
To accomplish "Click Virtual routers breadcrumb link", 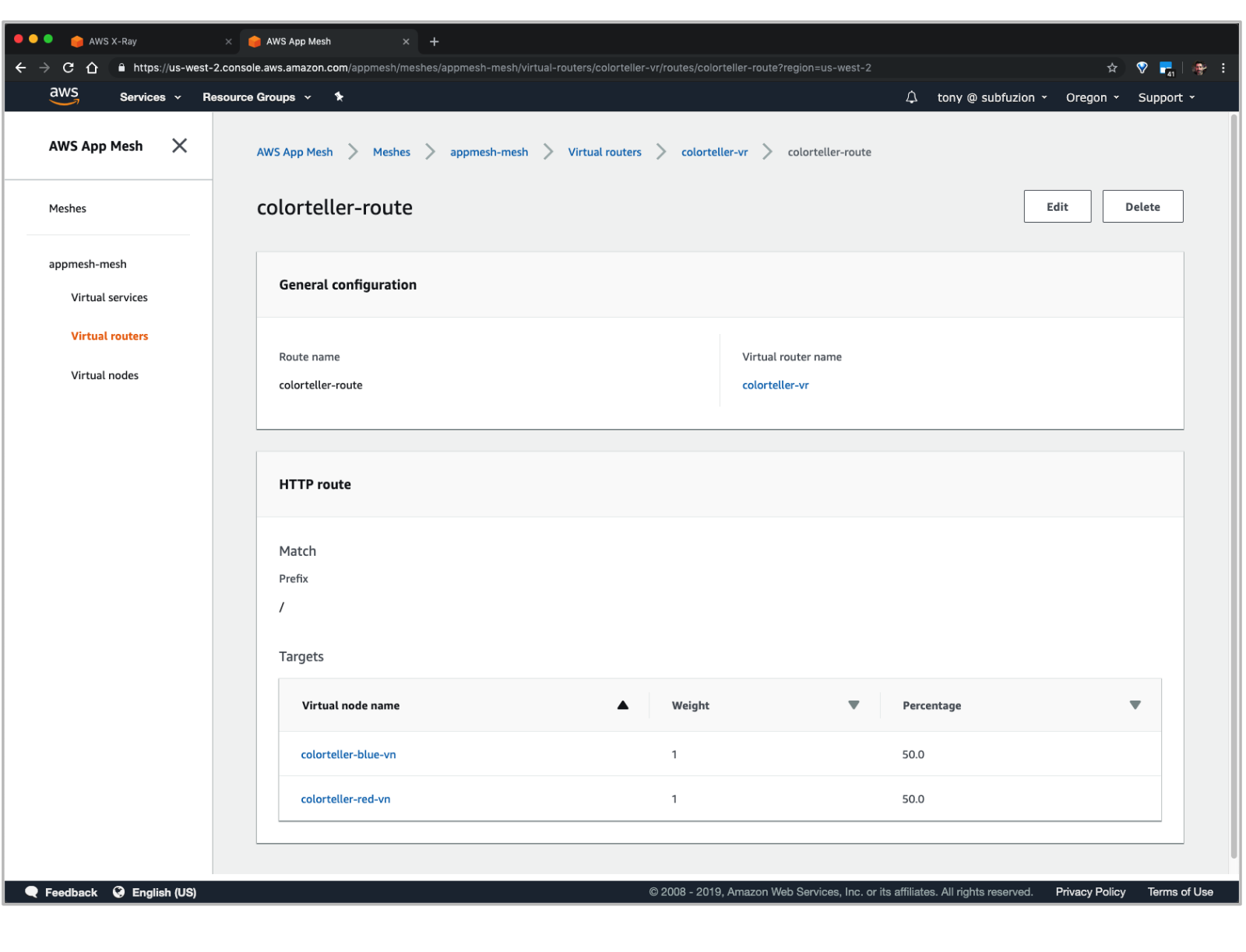I will pos(604,152).
